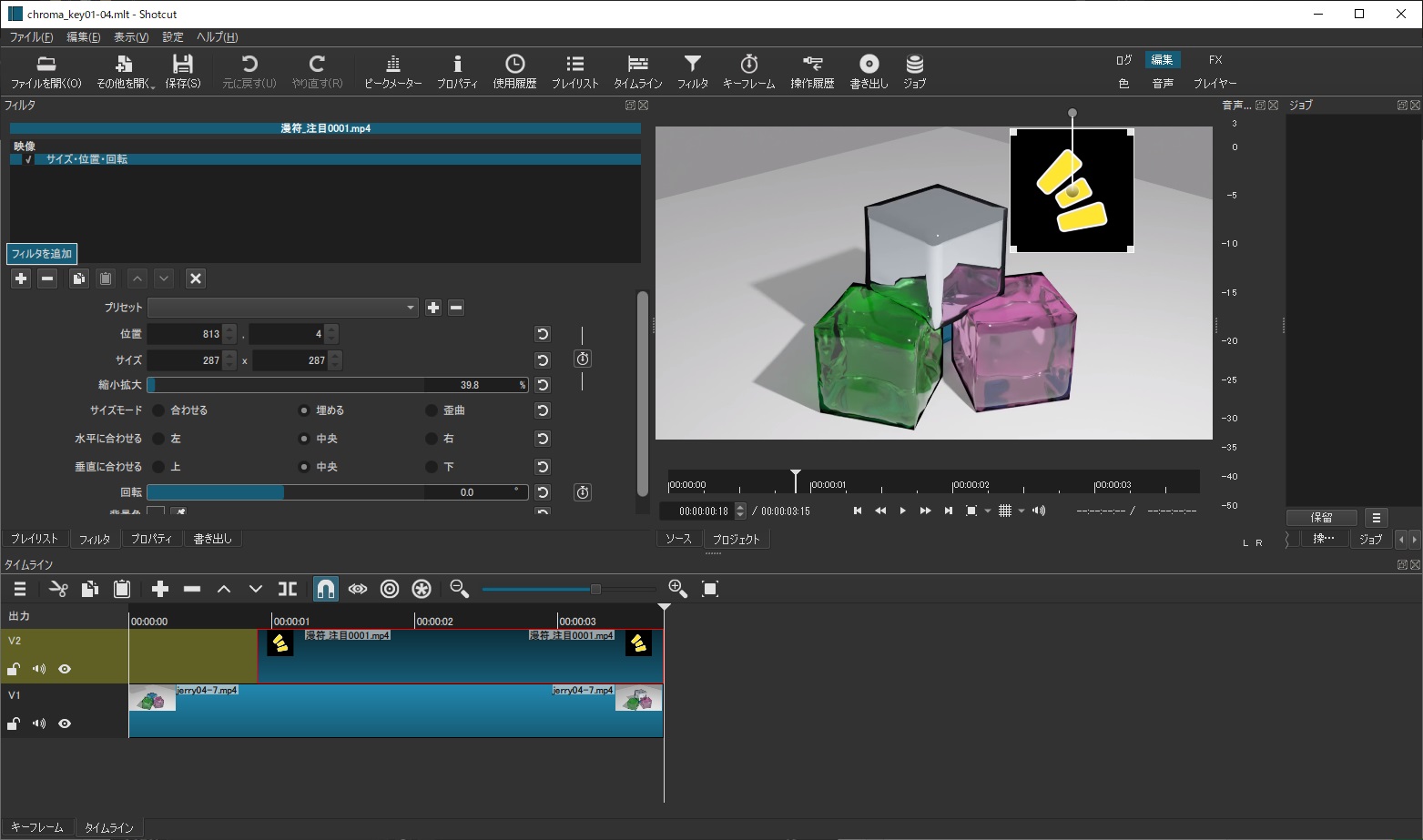
Task: Click timeline scissors cut icon
Action: (58, 589)
